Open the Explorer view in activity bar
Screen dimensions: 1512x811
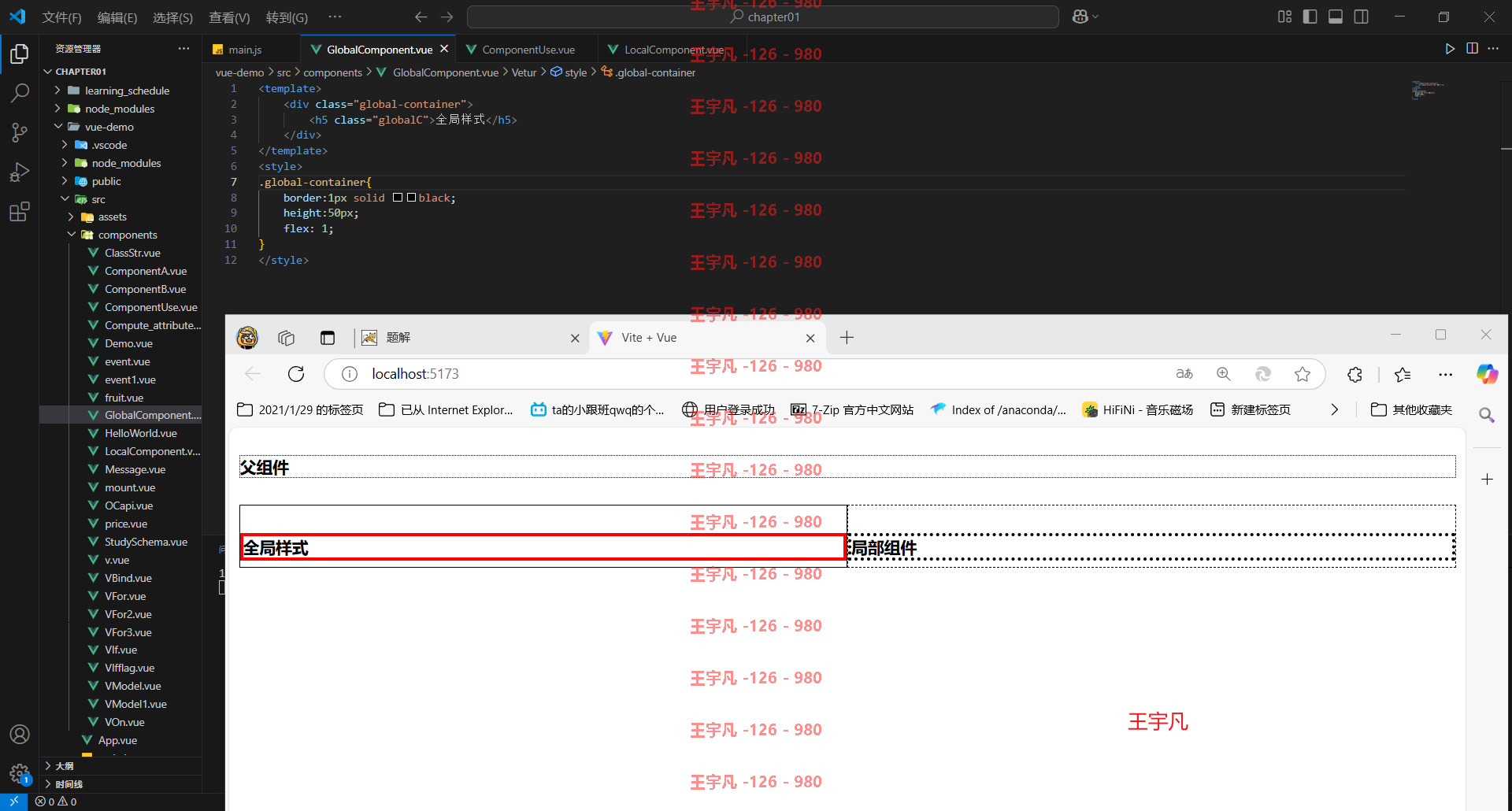(x=20, y=54)
